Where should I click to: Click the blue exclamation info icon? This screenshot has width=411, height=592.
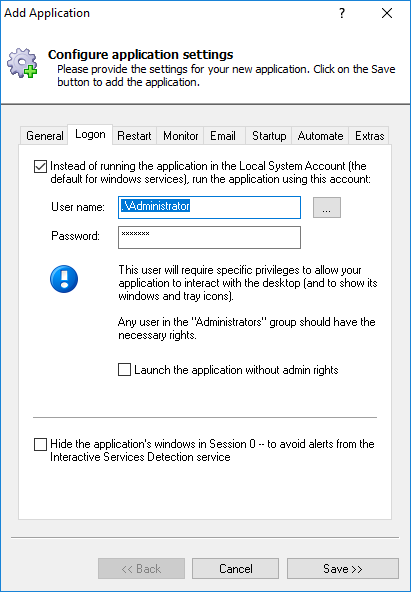[x=64, y=279]
